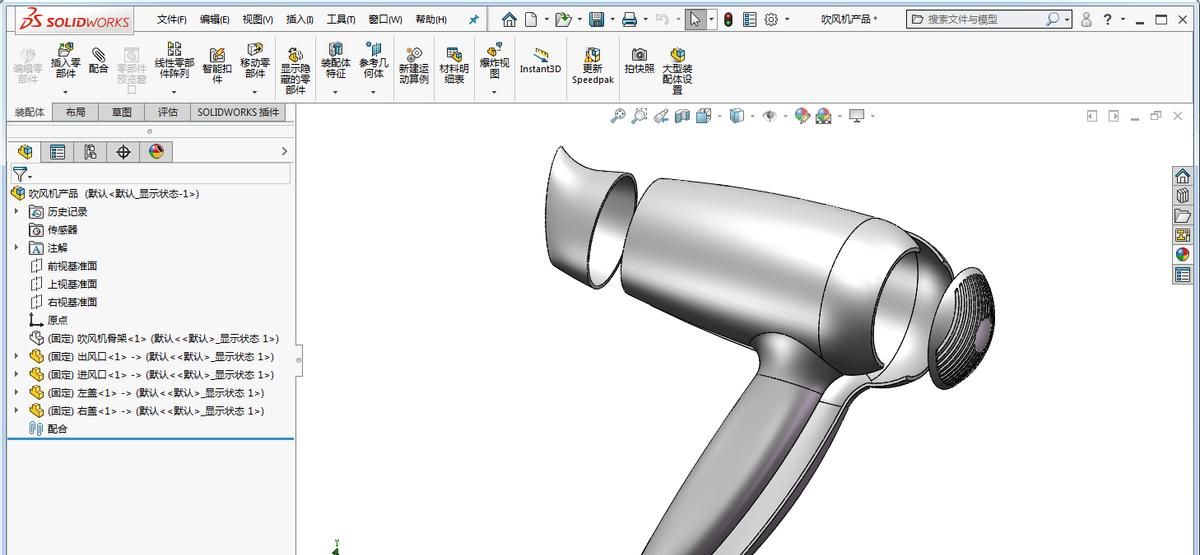The width and height of the screenshot is (1200, 555).
Task: Start New Motion Study (新建运动算例)
Action: pos(413,65)
